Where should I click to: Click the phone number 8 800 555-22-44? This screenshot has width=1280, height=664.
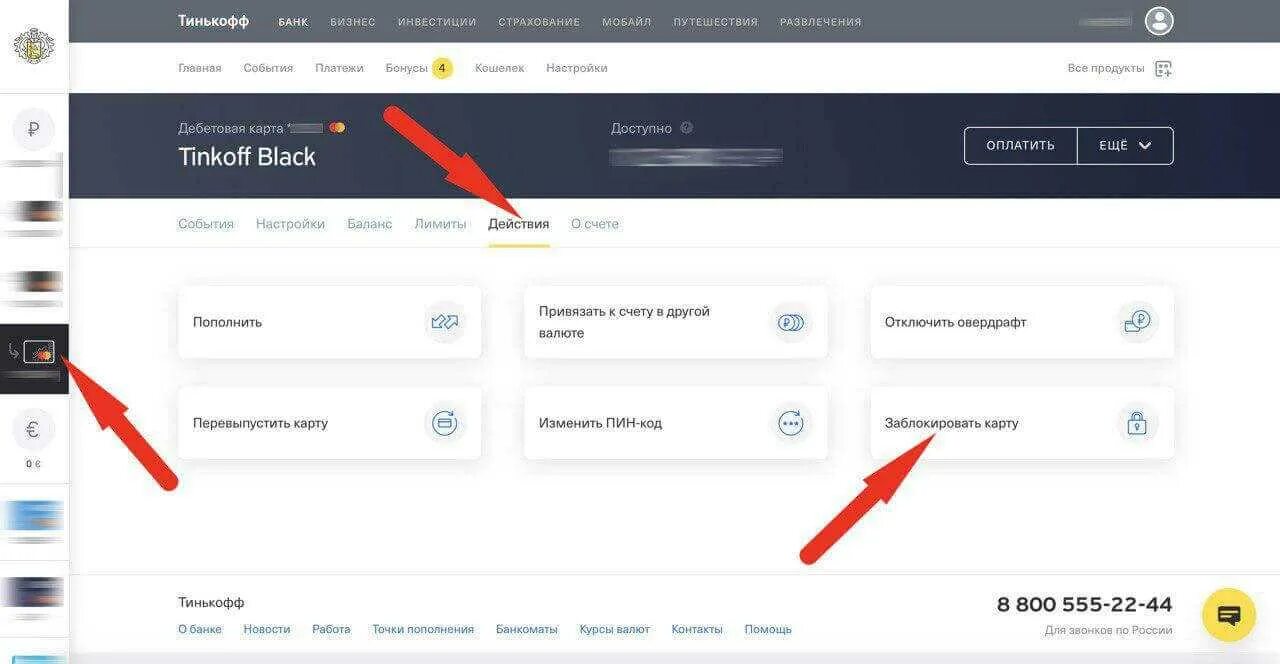(1085, 604)
